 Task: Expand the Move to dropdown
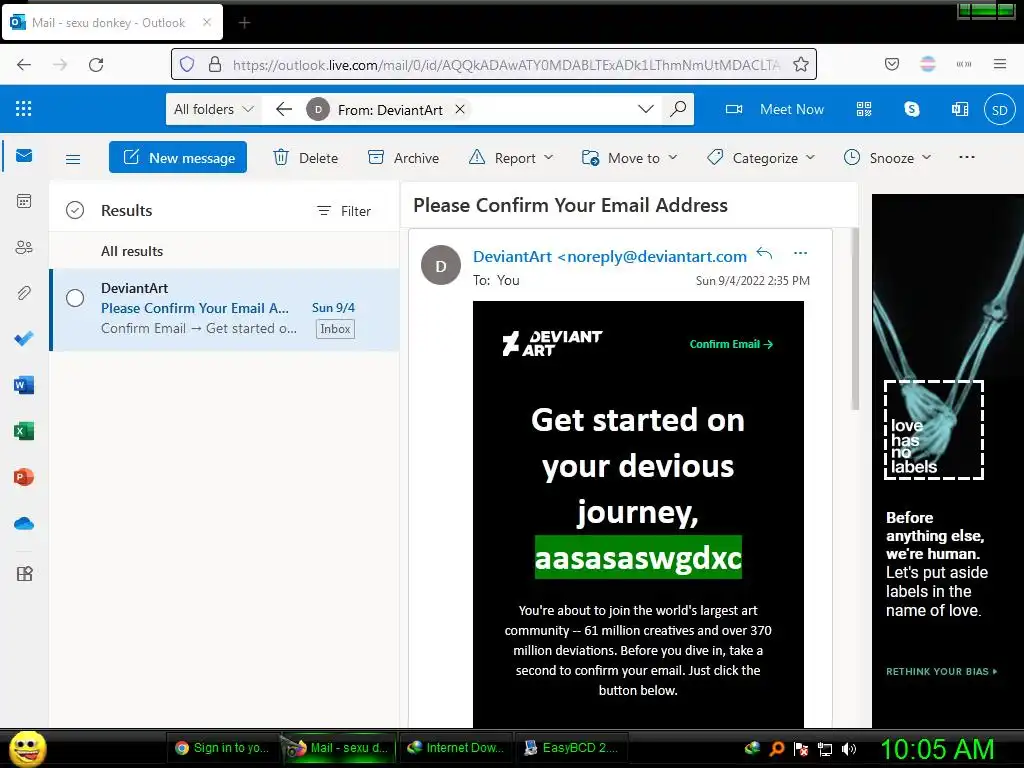click(x=673, y=158)
